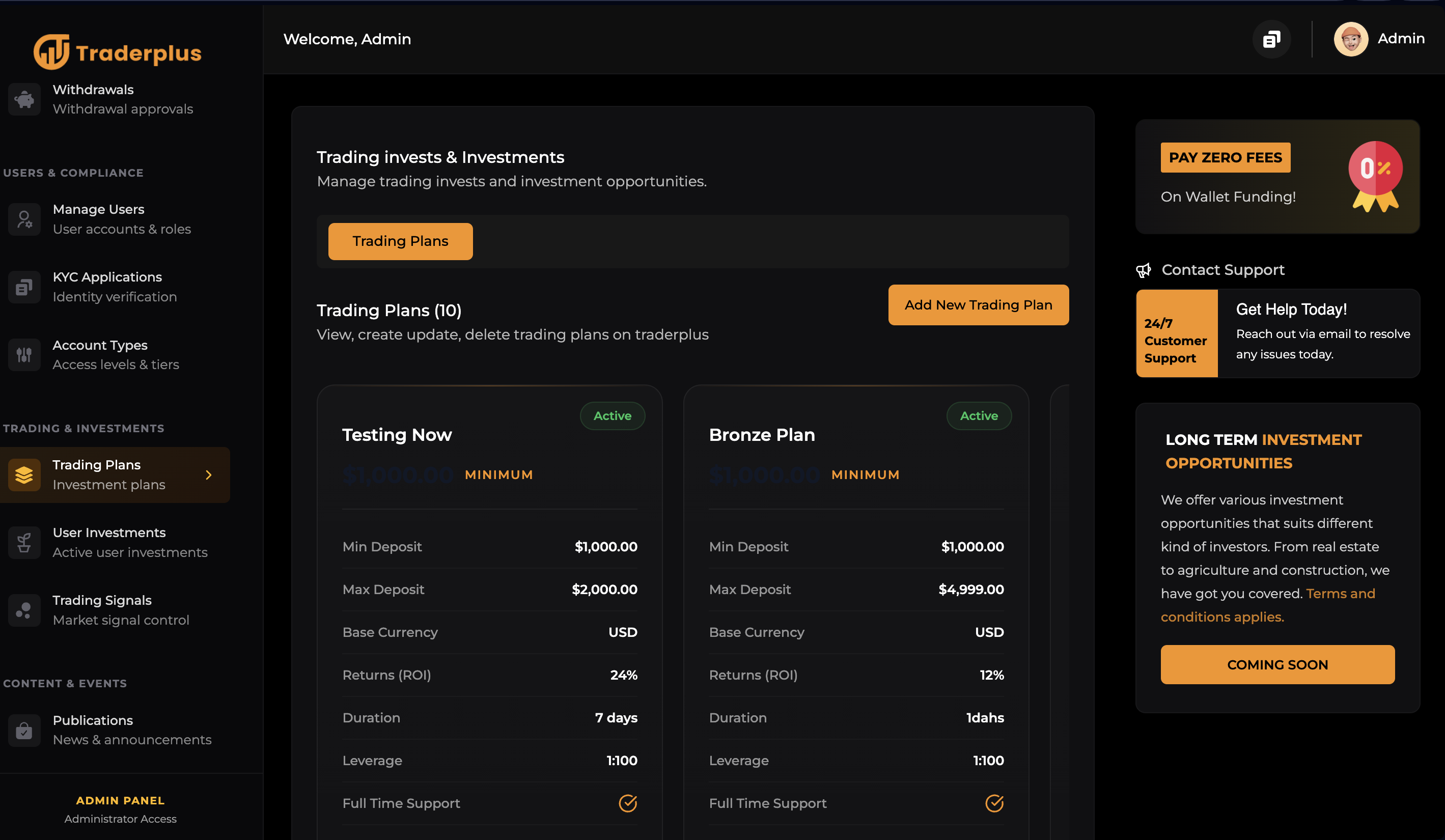Click Bronze Plan MINIMUM label
The width and height of the screenshot is (1445, 840).
click(865, 475)
